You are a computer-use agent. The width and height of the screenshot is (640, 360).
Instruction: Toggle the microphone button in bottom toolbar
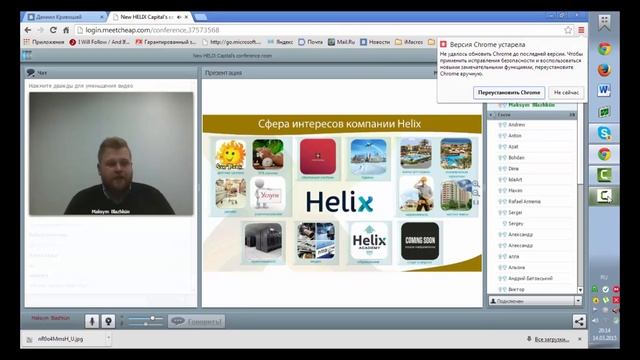92,321
